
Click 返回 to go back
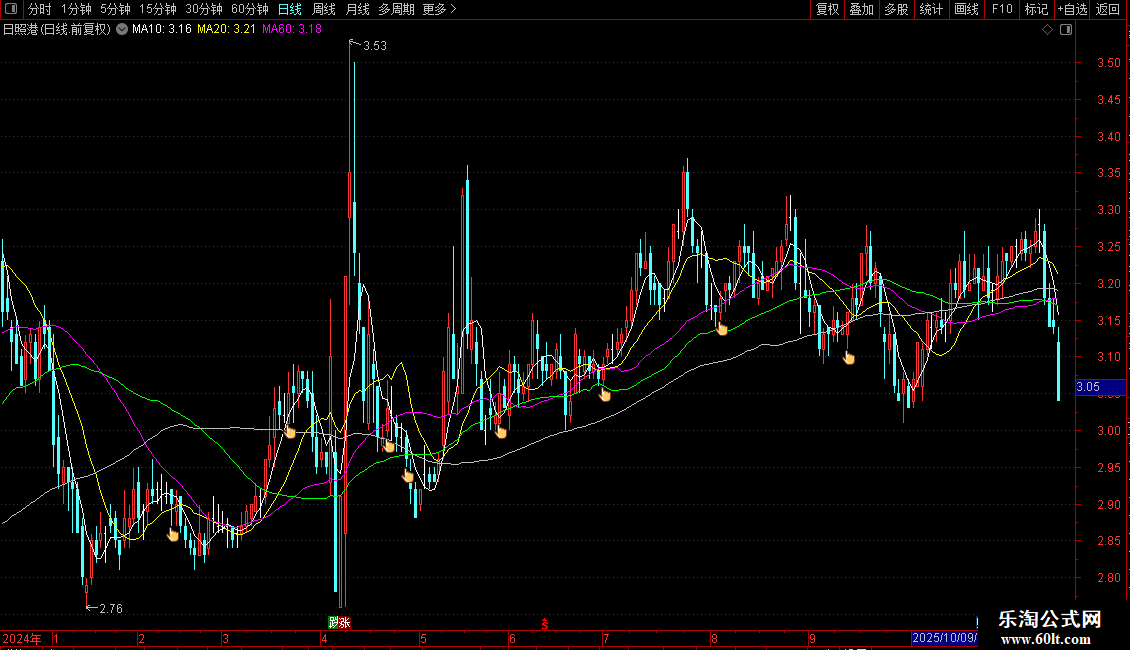(1108, 9)
